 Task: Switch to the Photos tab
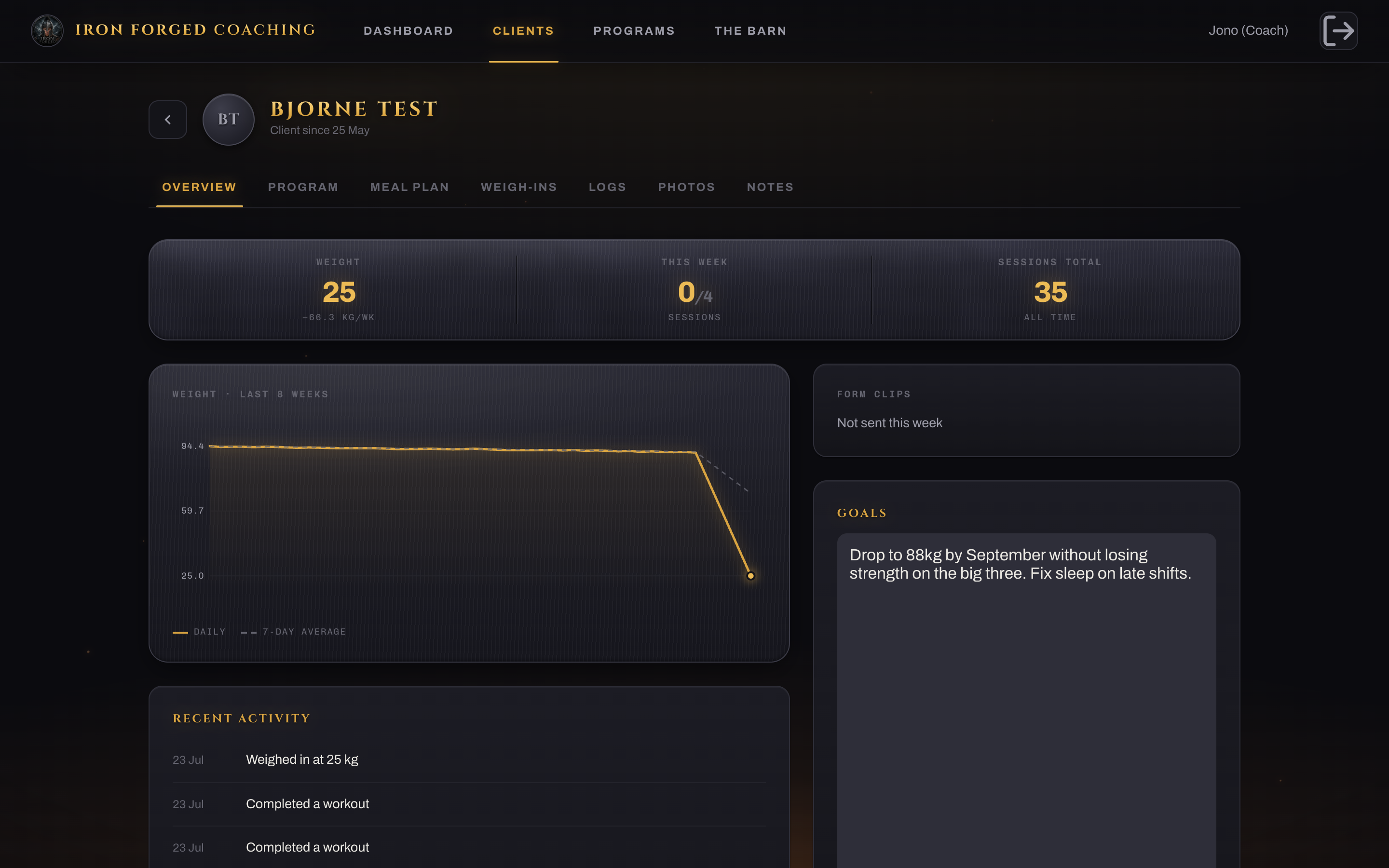coord(686,187)
